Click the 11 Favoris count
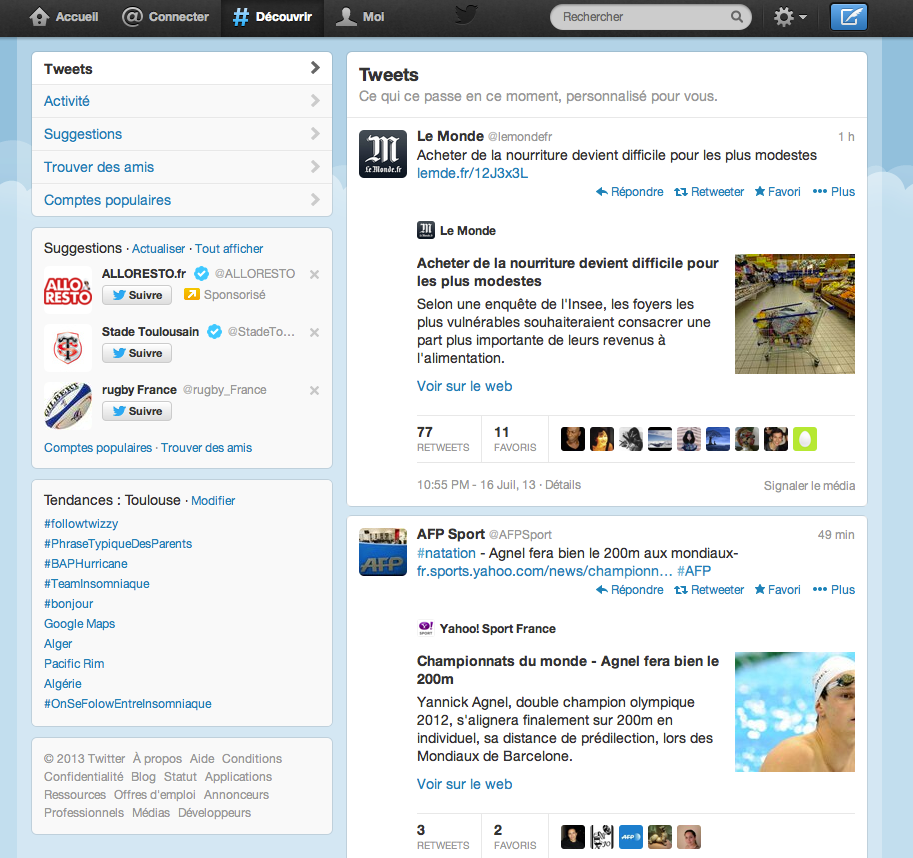This screenshot has width=913, height=858. pyautogui.click(x=515, y=439)
